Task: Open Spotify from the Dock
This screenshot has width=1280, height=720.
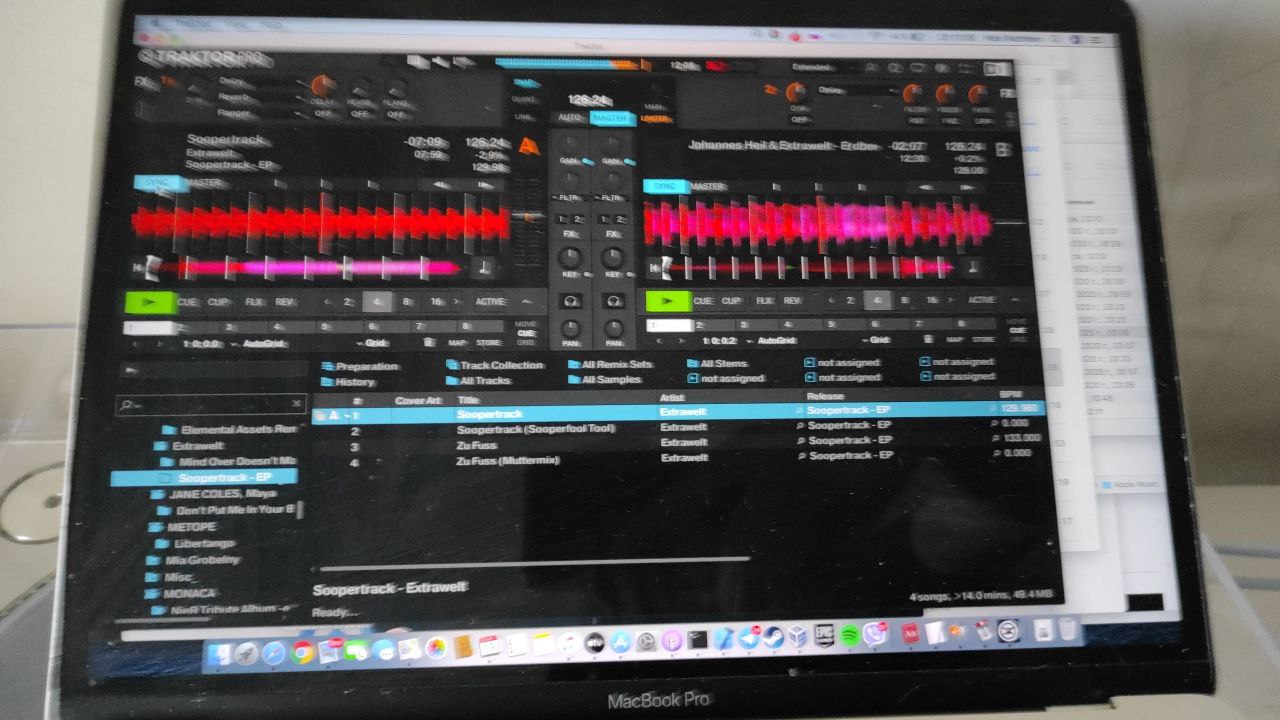Action: 850,635
